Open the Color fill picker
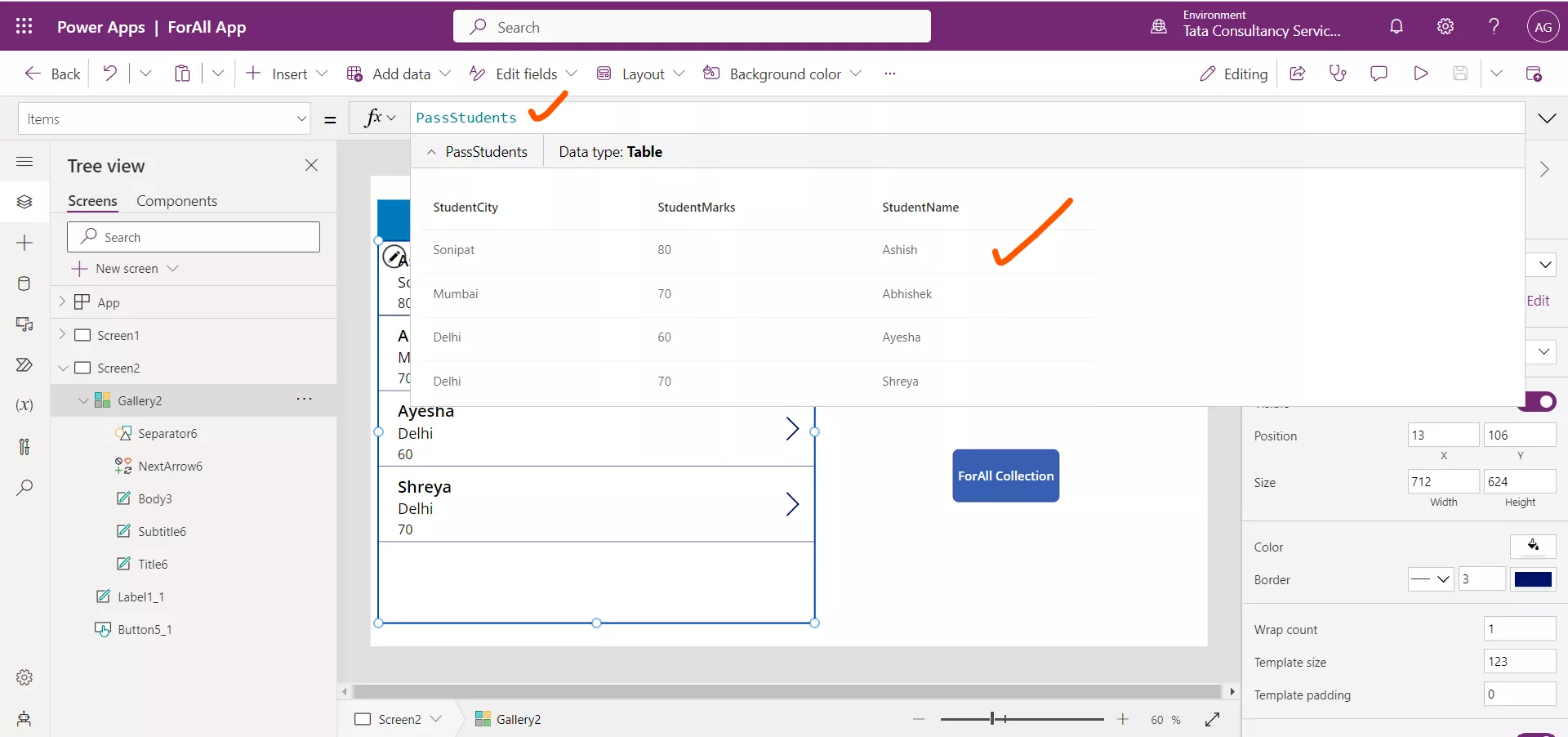 1533,546
